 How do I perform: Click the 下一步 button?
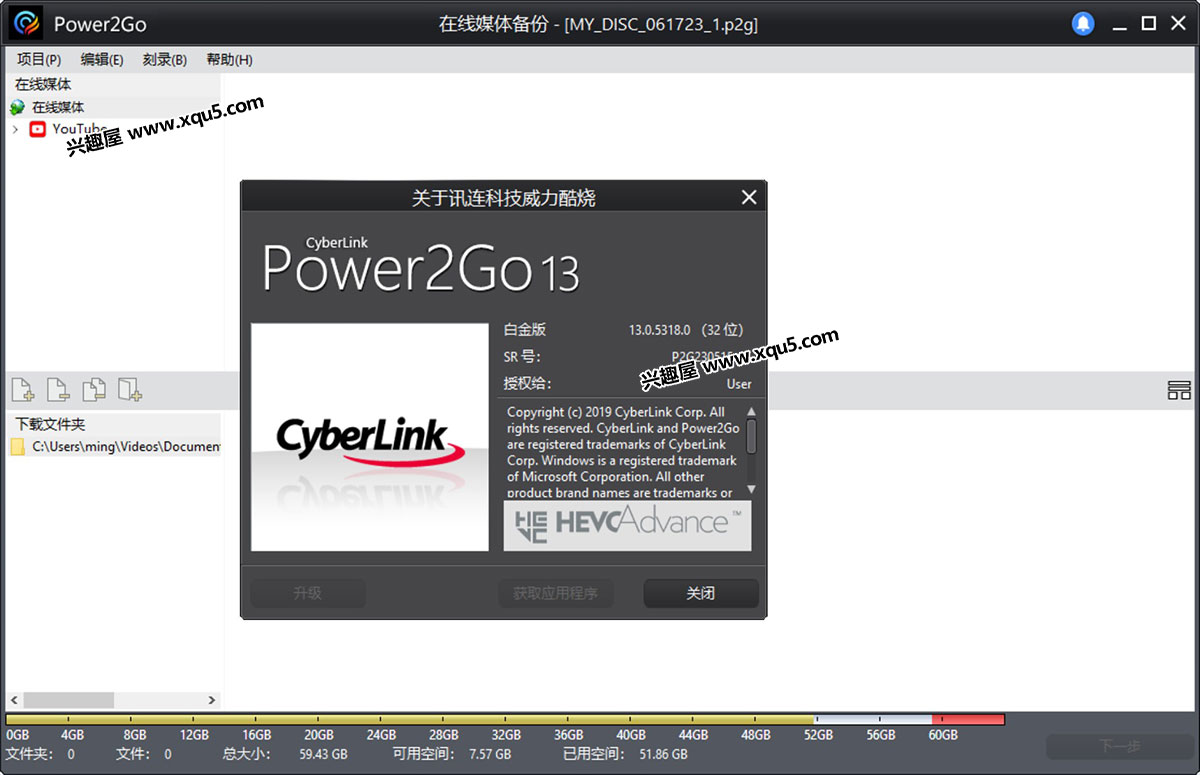coord(1120,746)
